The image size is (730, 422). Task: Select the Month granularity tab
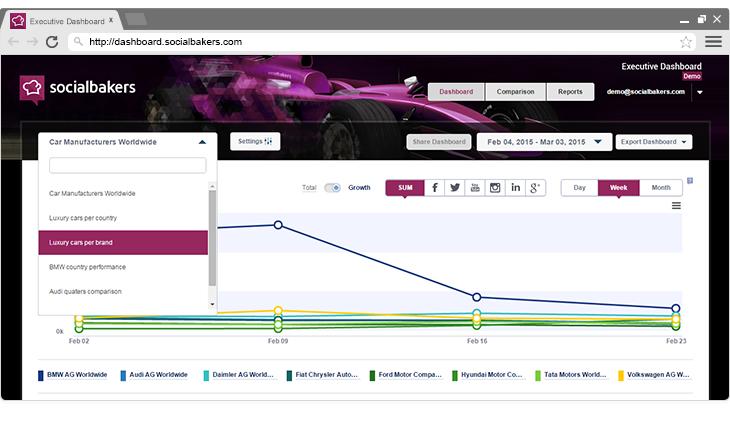tap(661, 188)
